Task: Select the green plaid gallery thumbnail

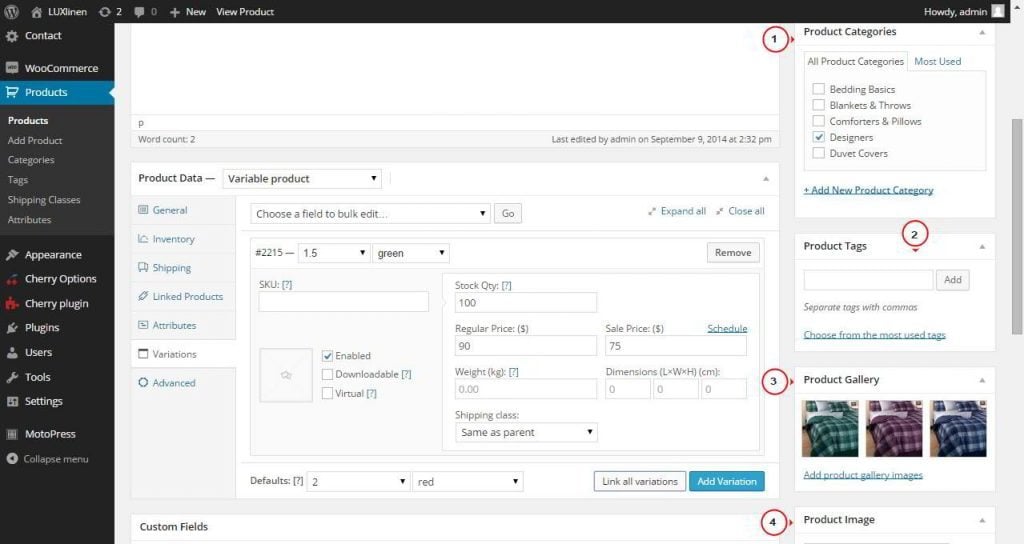Action: (830, 428)
